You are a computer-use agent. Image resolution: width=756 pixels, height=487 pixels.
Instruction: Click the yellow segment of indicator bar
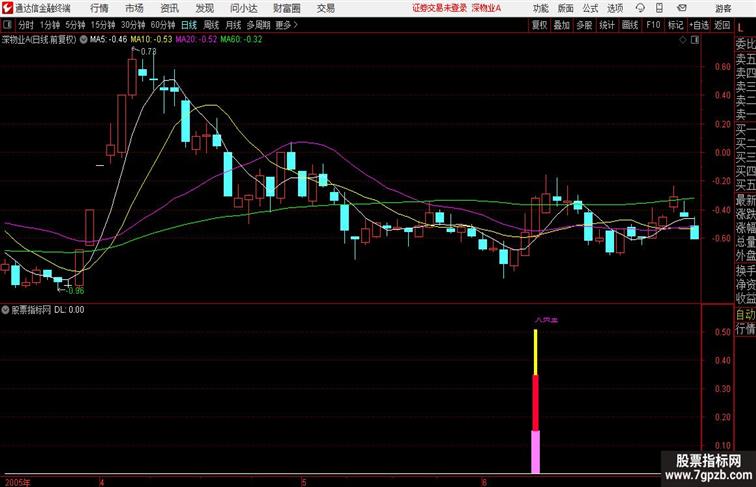click(x=536, y=352)
